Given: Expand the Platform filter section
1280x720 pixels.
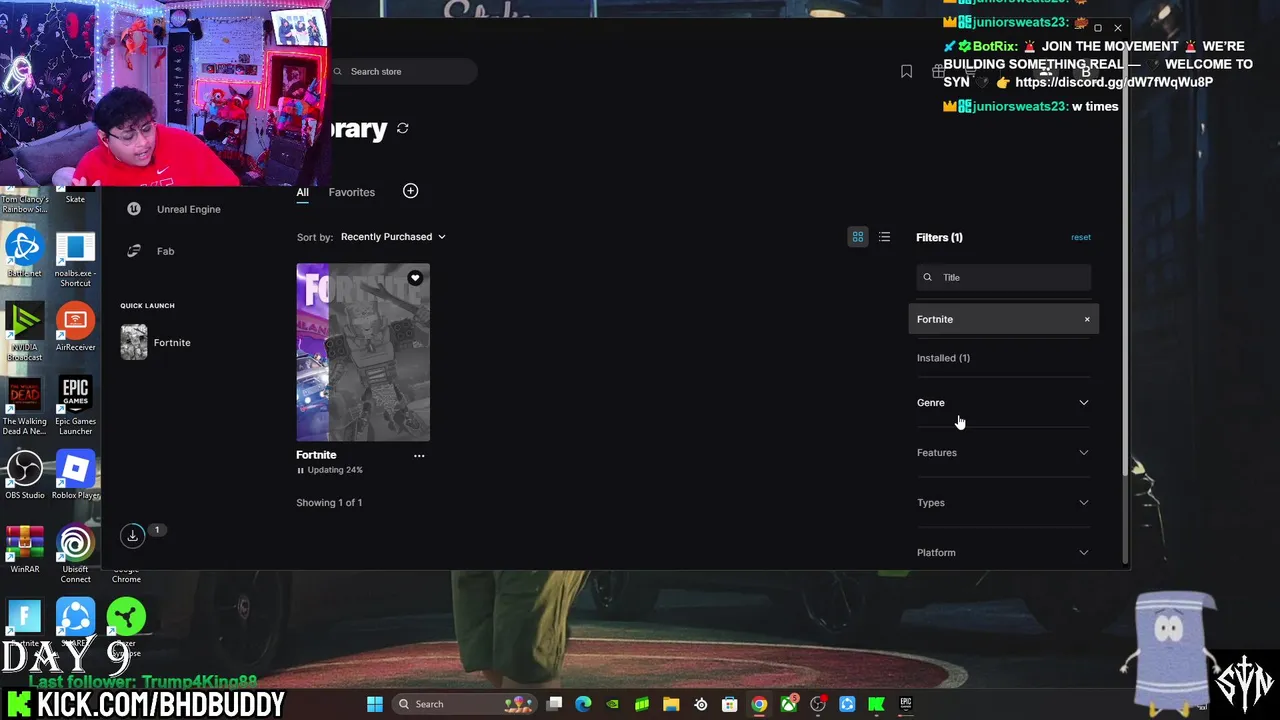Looking at the screenshot, I should tap(1003, 552).
